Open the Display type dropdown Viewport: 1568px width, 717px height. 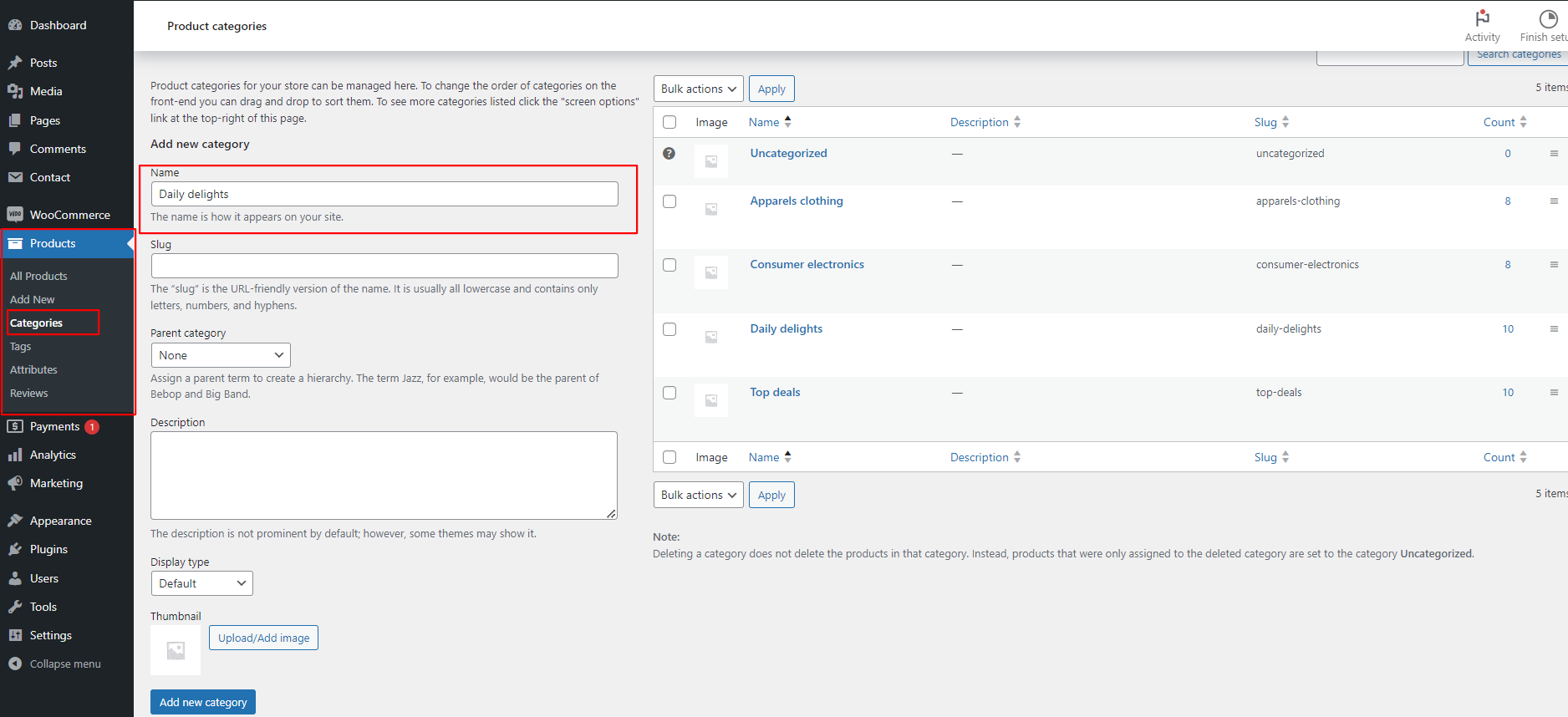201,583
